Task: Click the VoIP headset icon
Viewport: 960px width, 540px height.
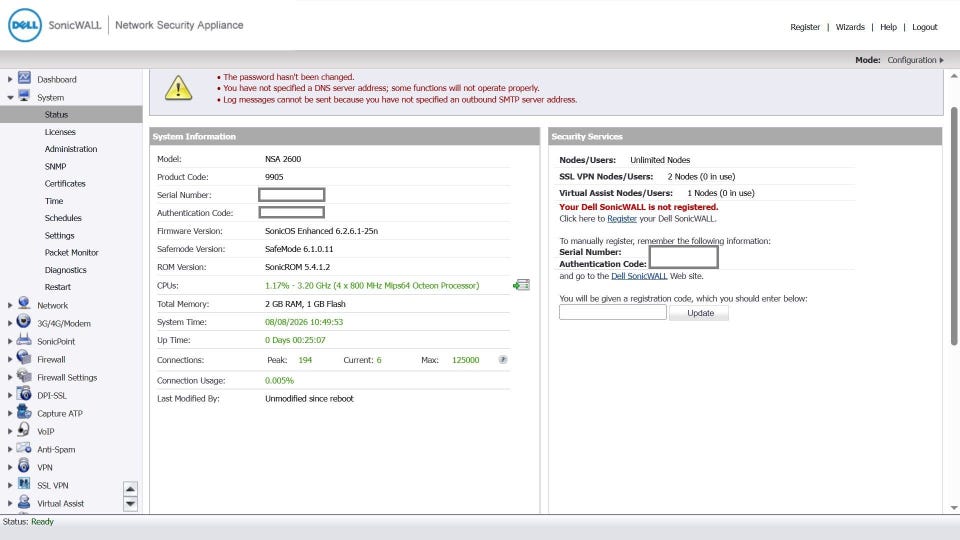Action: pyautogui.click(x=24, y=430)
